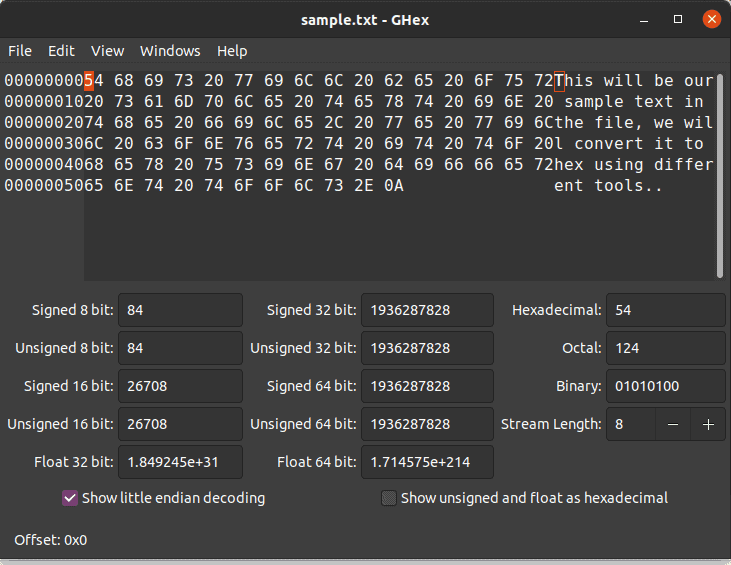Select highlighted hex byte 54
Image resolution: width=731 pixels, height=565 pixels.
pos(89,81)
